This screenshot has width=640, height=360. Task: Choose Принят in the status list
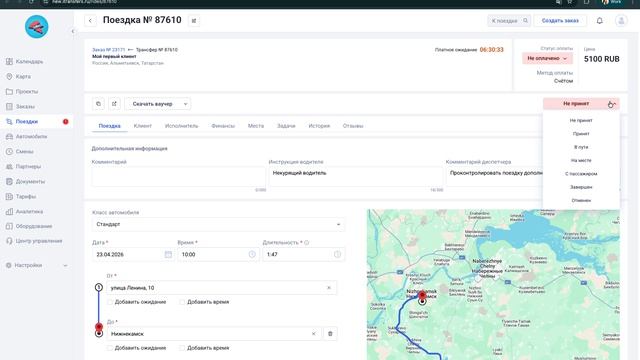581,134
